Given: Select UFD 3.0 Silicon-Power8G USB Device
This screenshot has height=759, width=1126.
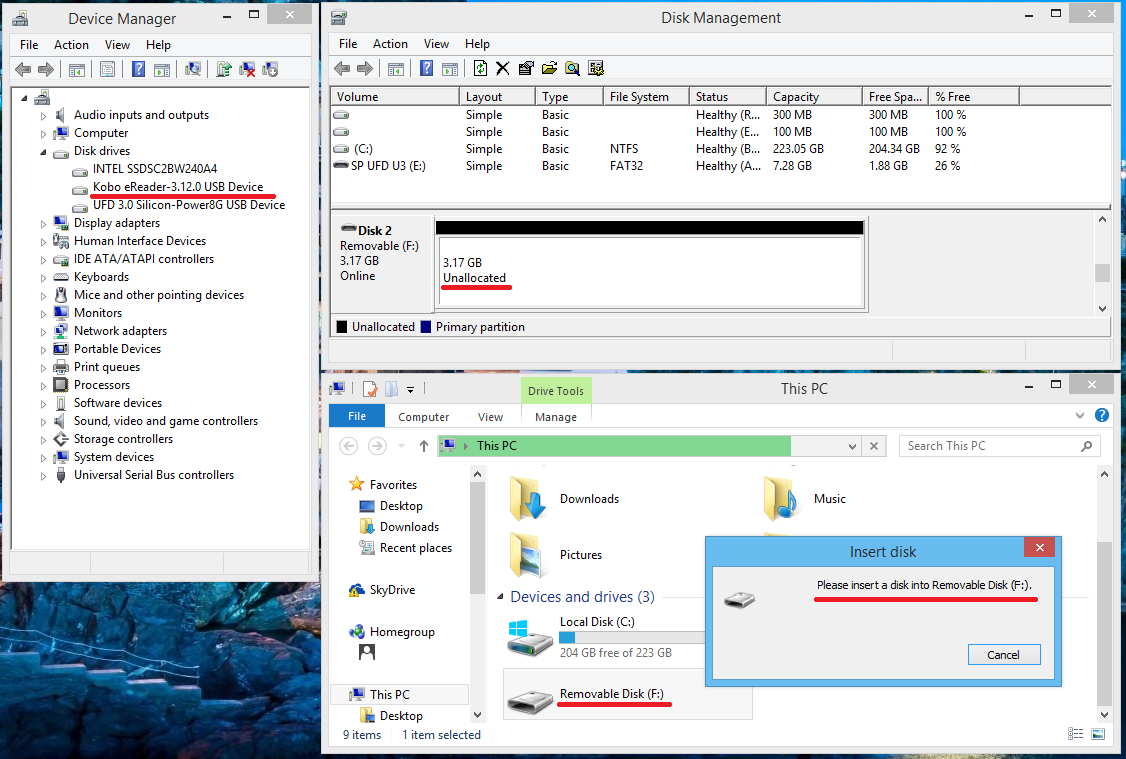Looking at the screenshot, I should (189, 205).
